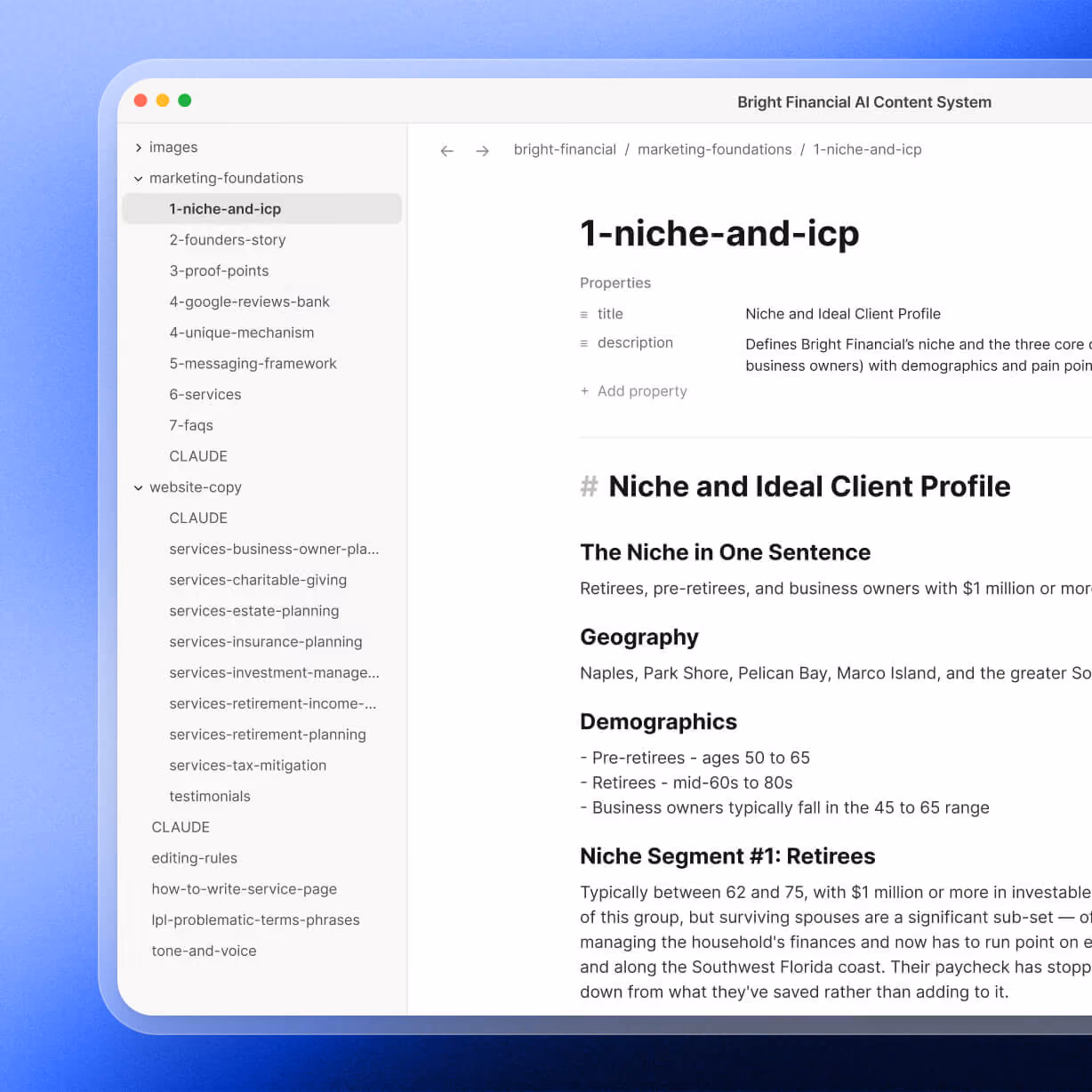The height and width of the screenshot is (1092, 1092).
Task: Edit the description property value
Action: click(919, 355)
